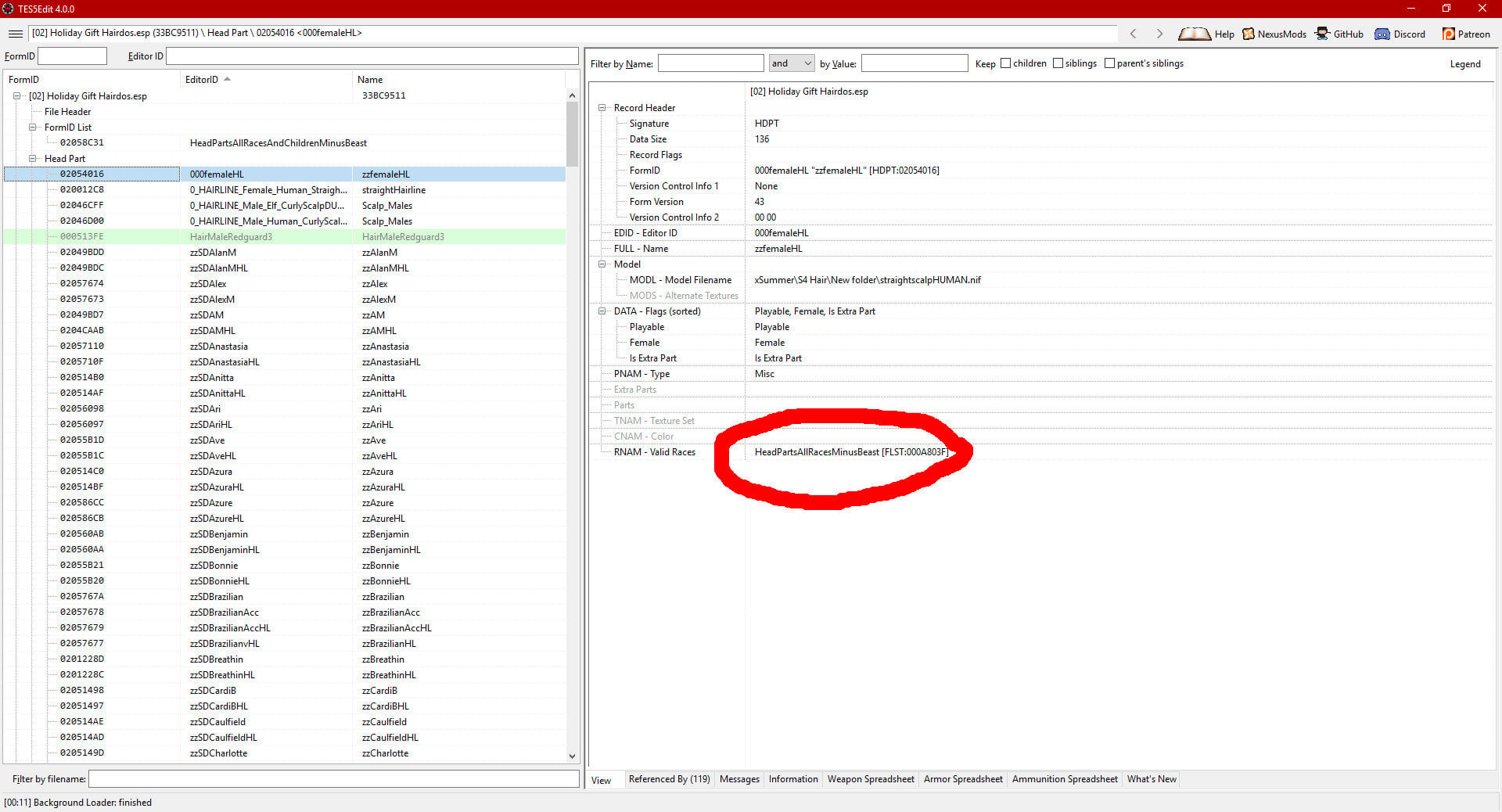
Task: Select the zzSDBenjamin record row
Action: coord(285,534)
